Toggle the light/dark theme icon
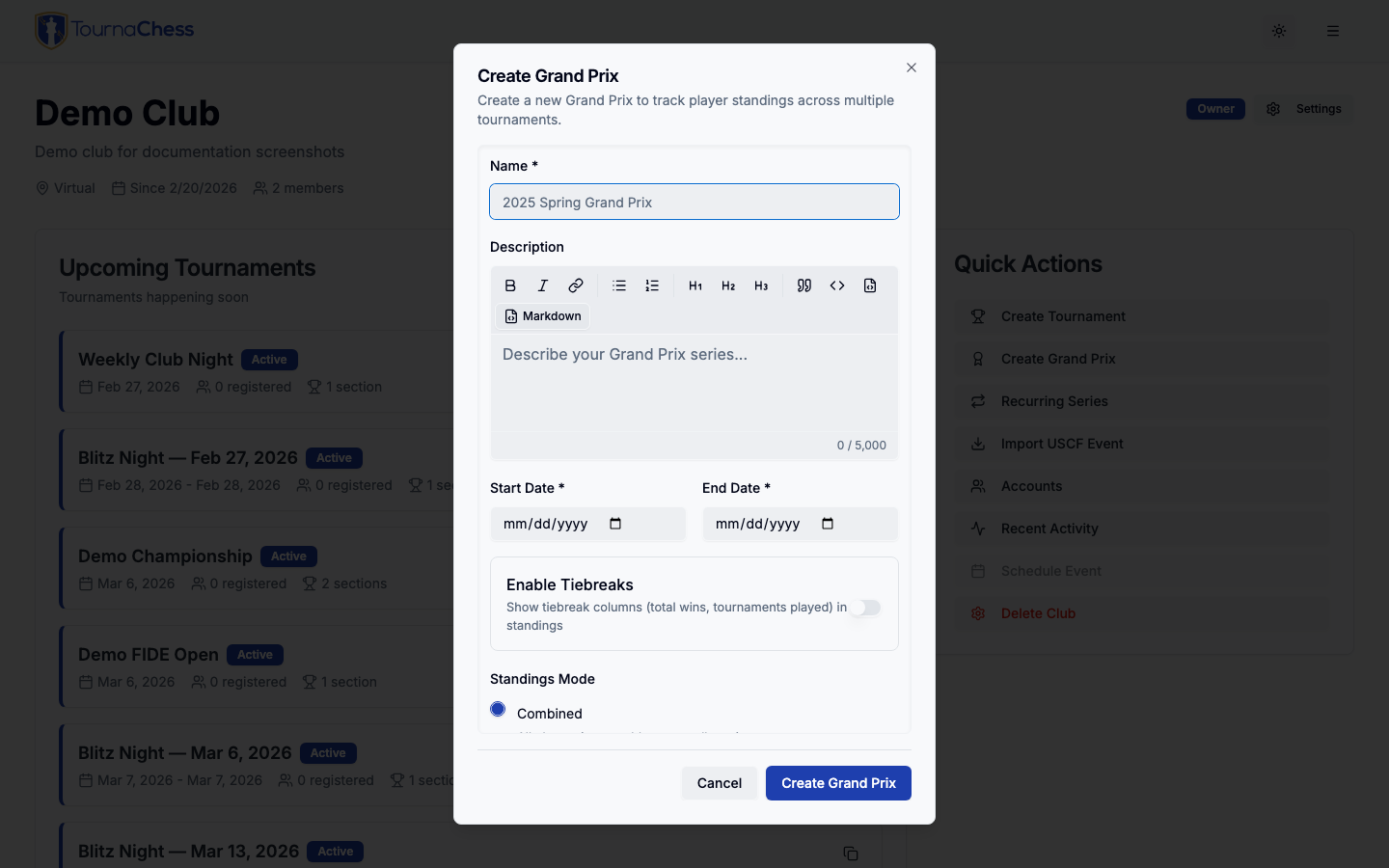 [x=1279, y=31]
